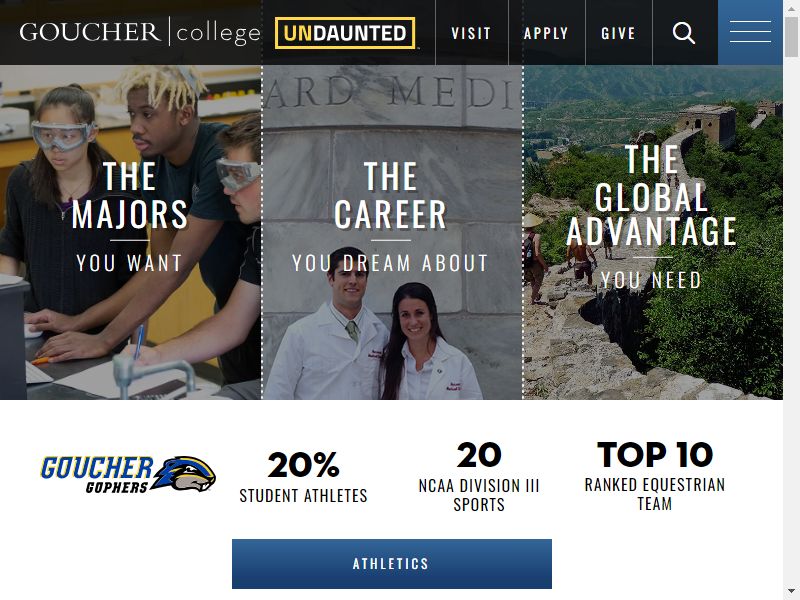Click the 20% Student Athletes stat
The width and height of the screenshot is (800, 600).
(x=304, y=478)
